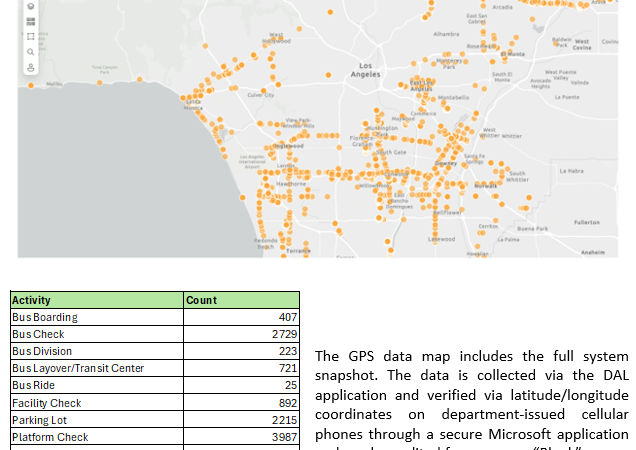Click the person location icon
636x450 pixels.
pyautogui.click(x=31, y=67)
